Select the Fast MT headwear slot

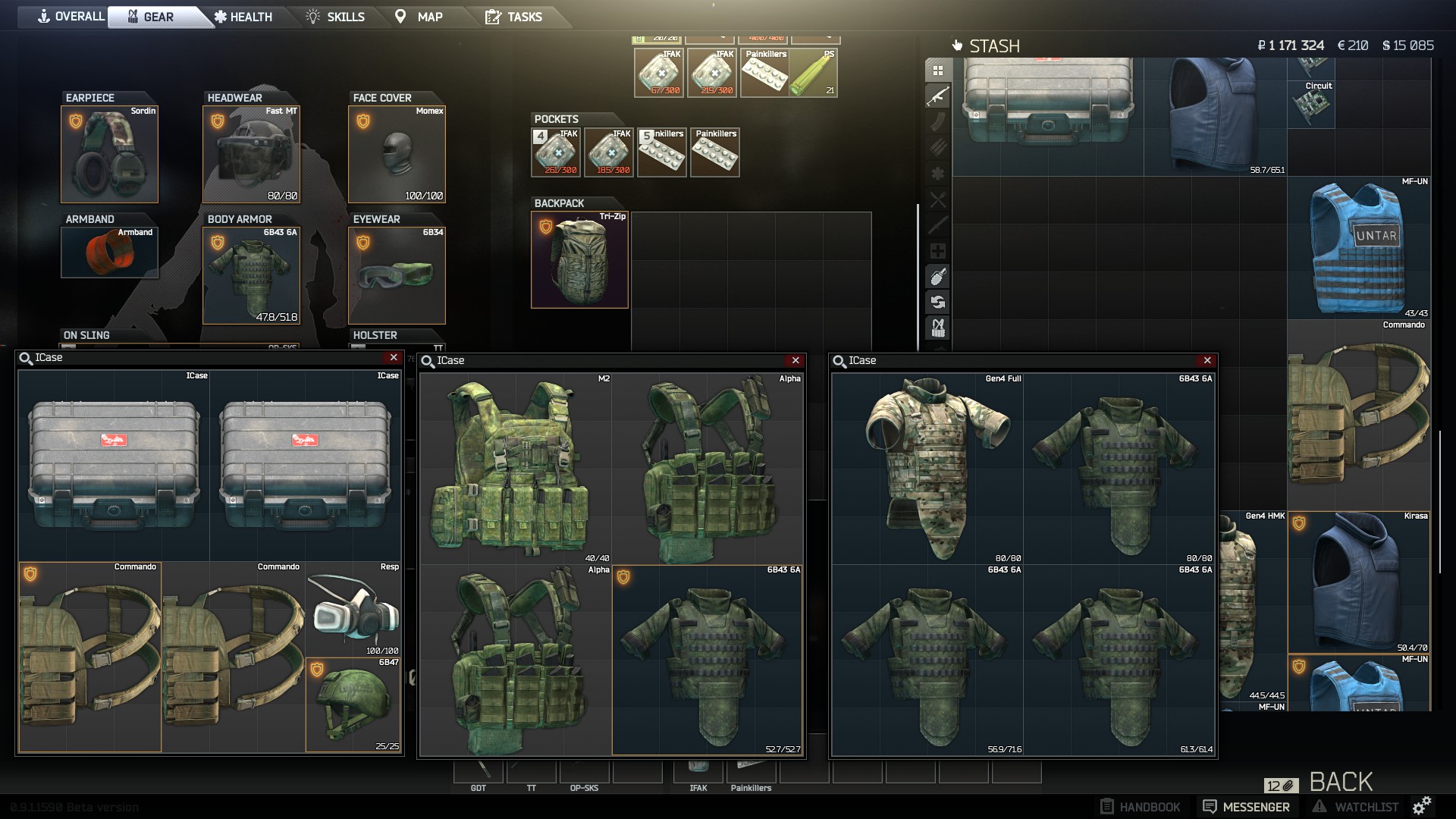(x=251, y=155)
